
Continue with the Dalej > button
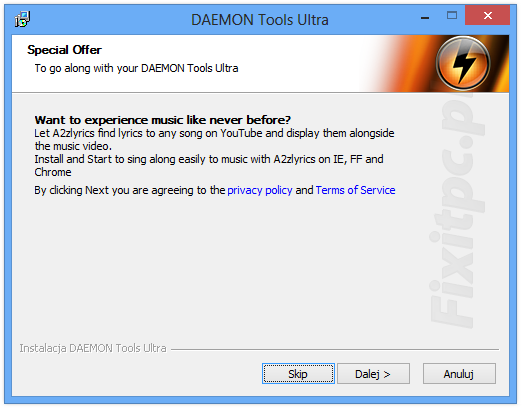373,374
